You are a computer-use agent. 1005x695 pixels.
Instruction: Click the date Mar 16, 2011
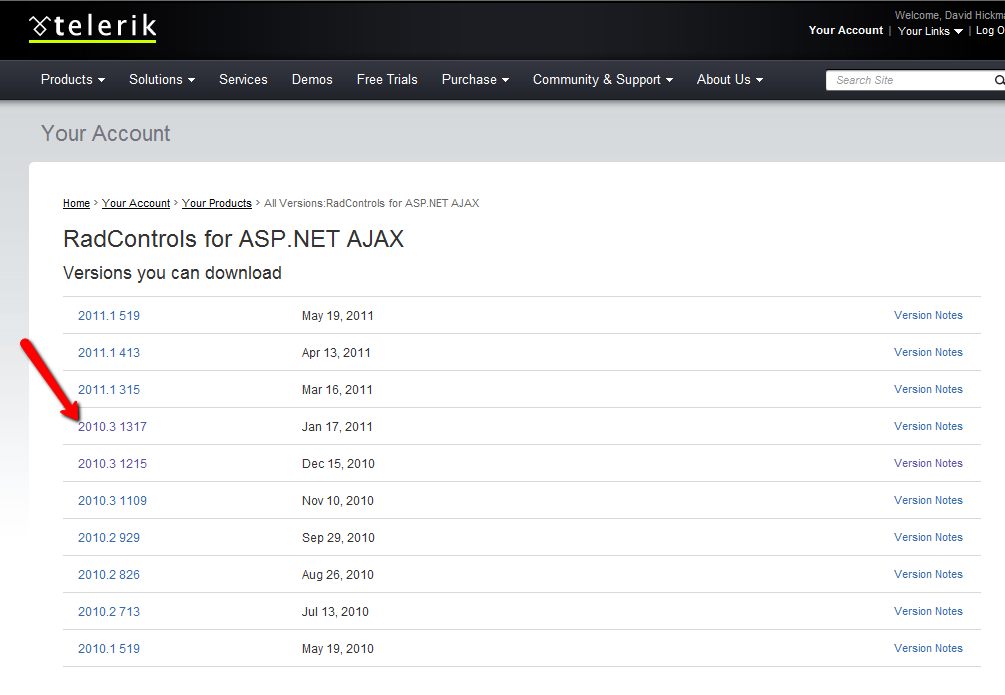pos(337,390)
